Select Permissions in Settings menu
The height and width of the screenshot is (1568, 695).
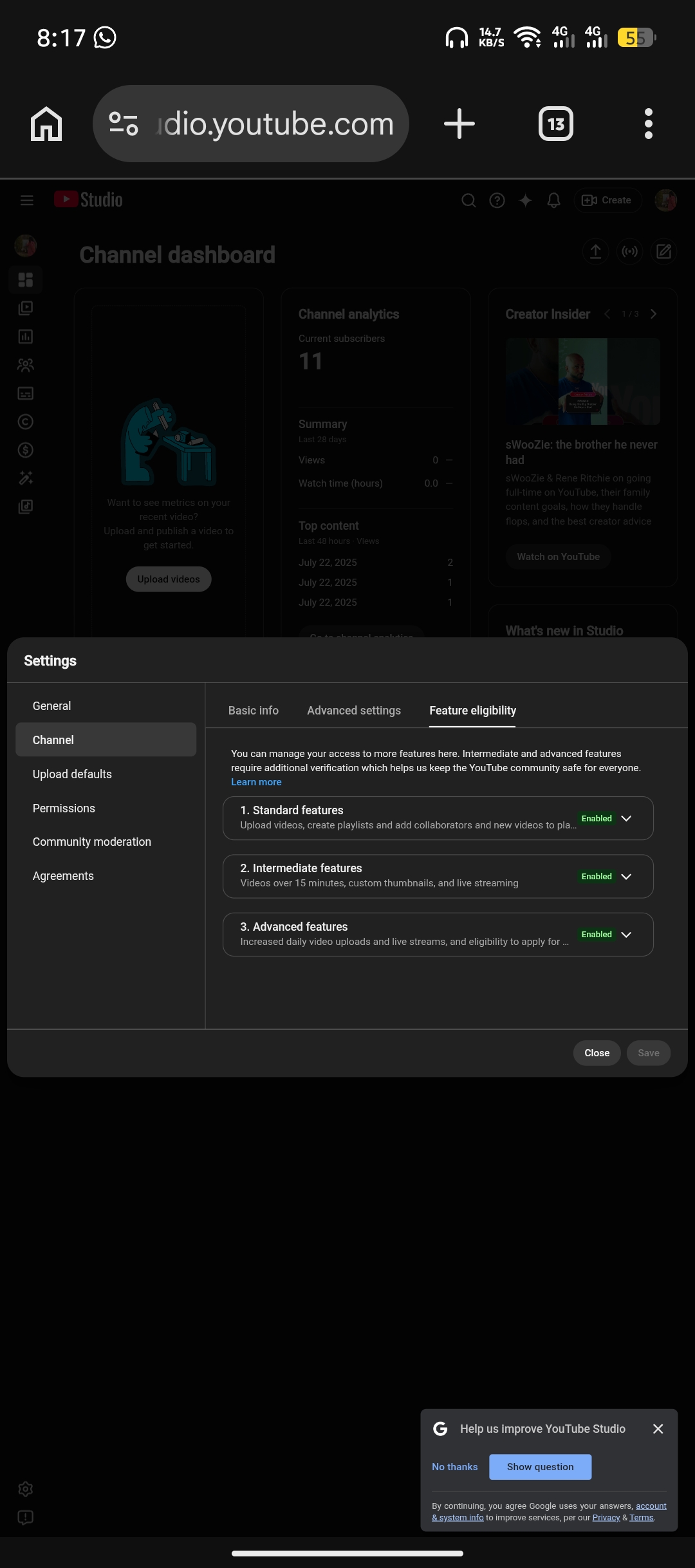click(106, 808)
